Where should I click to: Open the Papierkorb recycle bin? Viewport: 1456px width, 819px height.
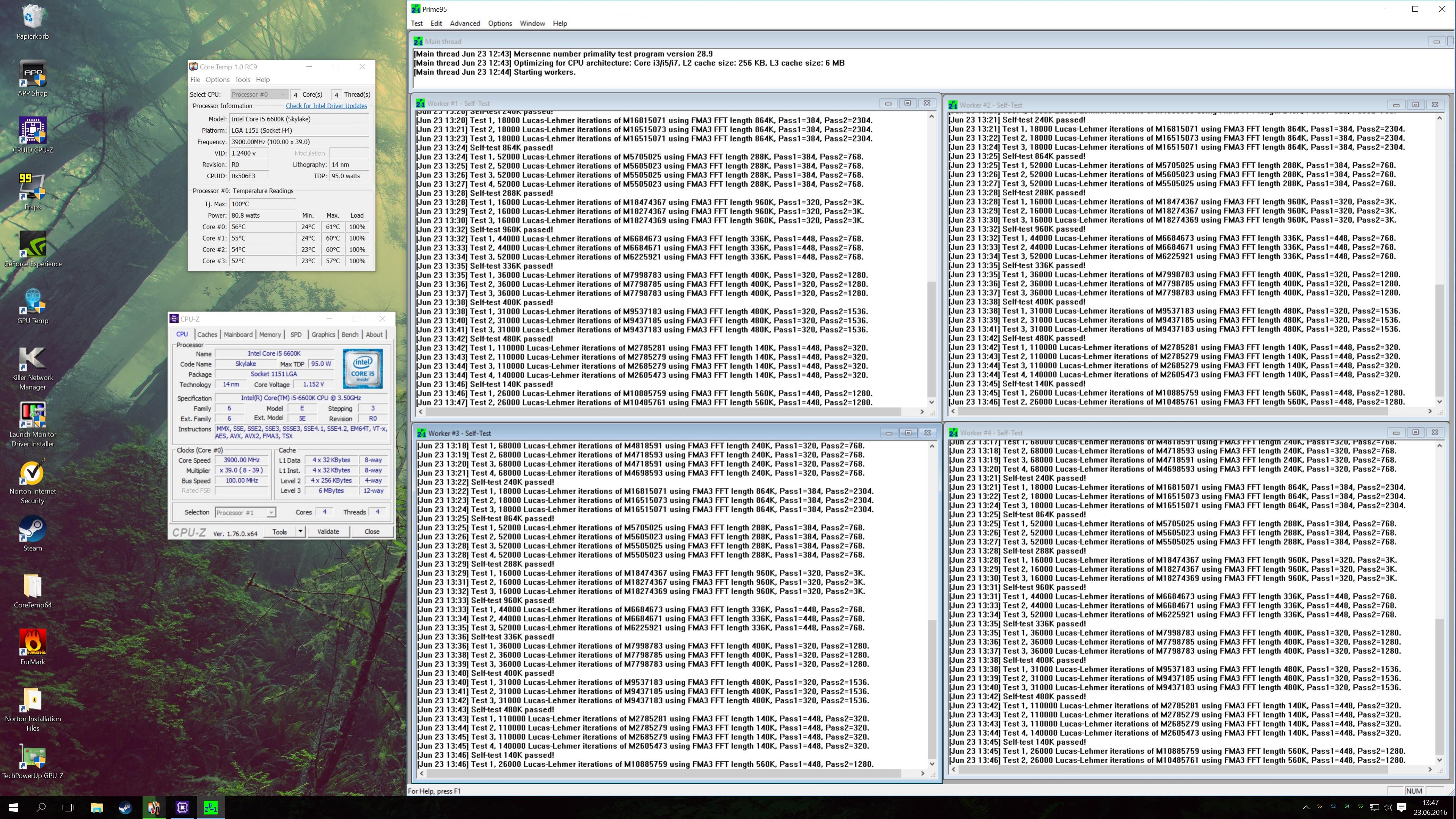(x=33, y=17)
